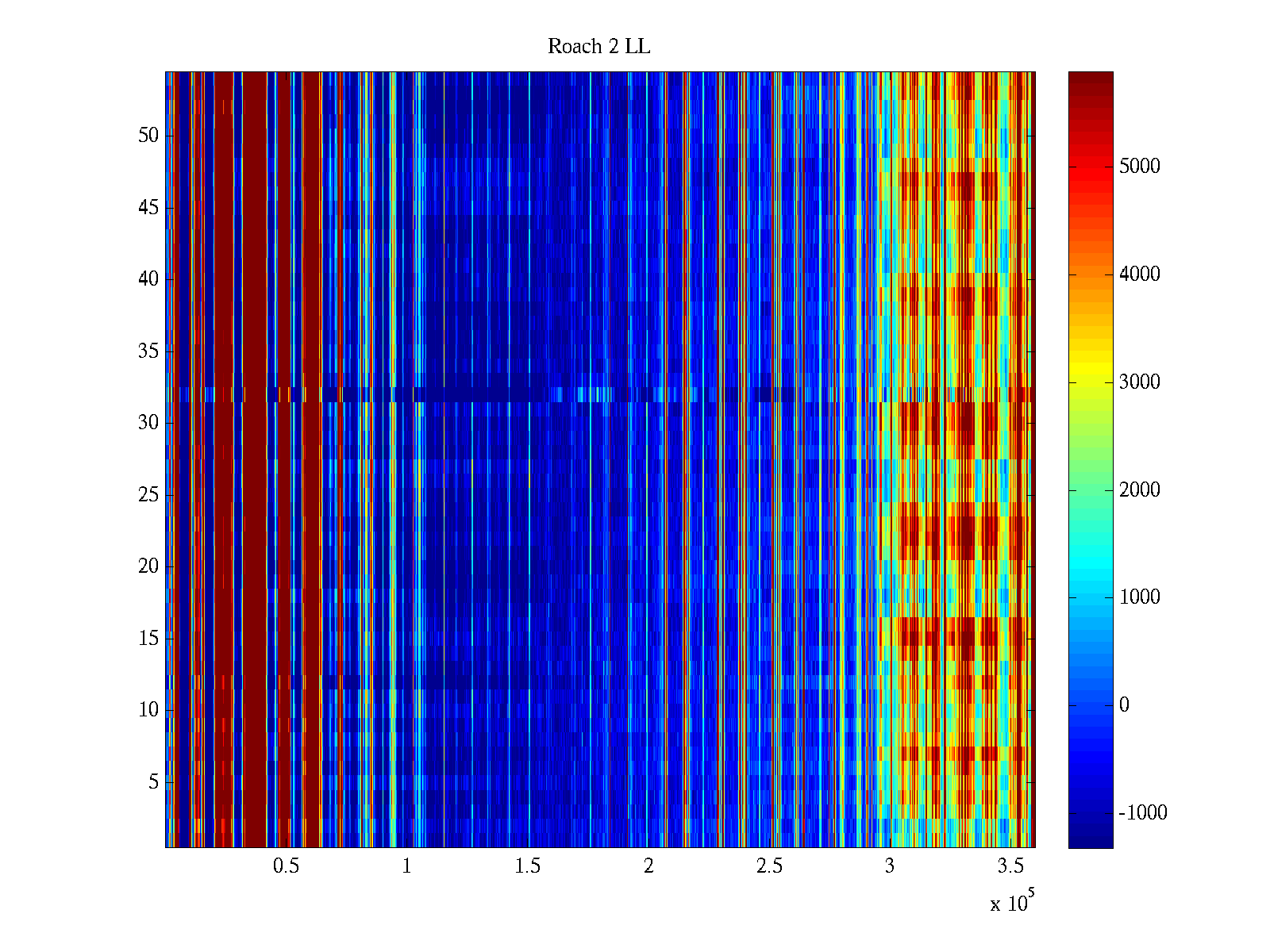Click the colorbar tick label 5000

click(1139, 167)
